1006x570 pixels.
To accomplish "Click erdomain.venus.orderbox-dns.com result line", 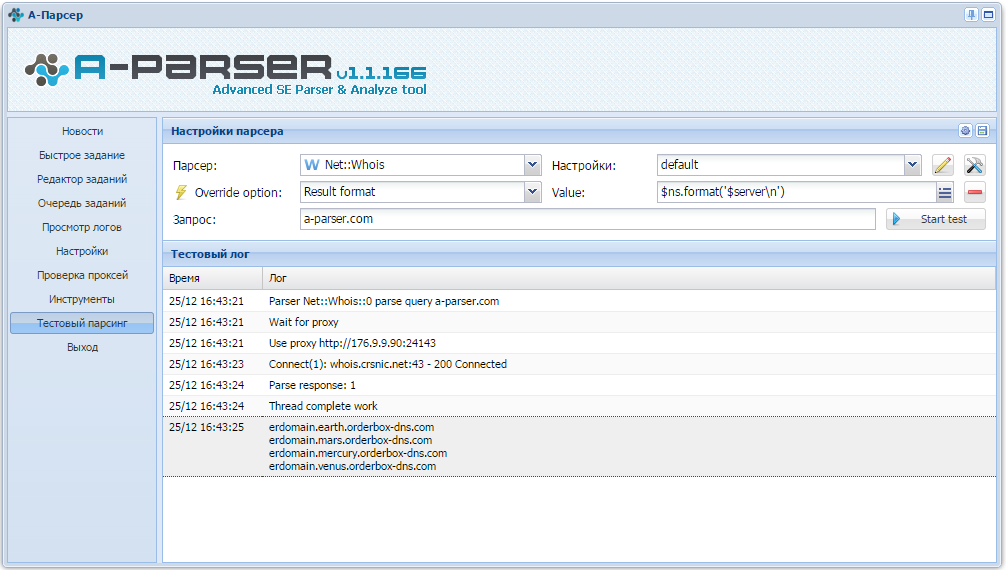I will [x=352, y=466].
